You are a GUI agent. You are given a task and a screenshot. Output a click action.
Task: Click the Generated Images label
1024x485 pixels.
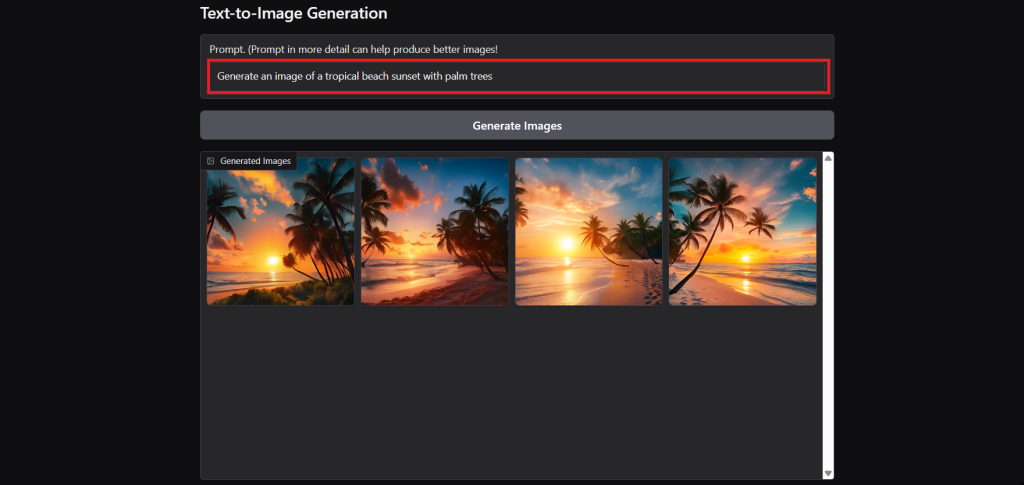[255, 161]
